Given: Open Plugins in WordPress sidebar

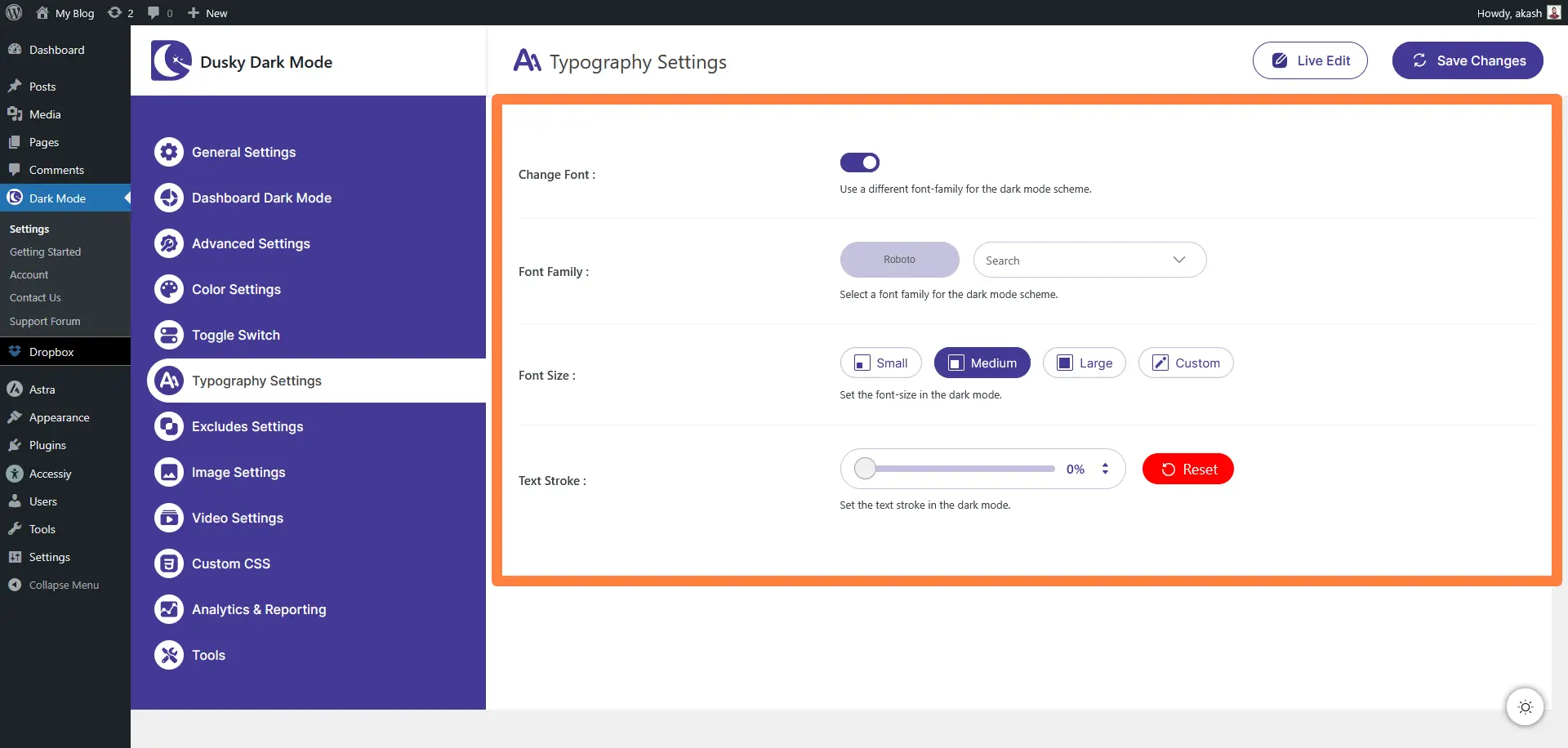Looking at the screenshot, I should click(47, 446).
